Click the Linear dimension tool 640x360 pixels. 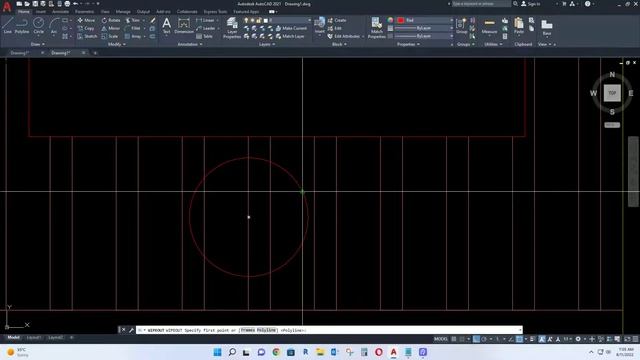(x=205, y=20)
